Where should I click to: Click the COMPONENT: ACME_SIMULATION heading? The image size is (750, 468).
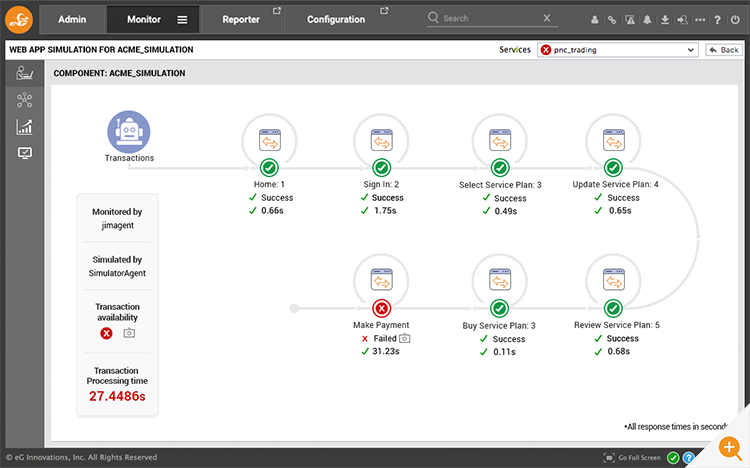click(119, 73)
